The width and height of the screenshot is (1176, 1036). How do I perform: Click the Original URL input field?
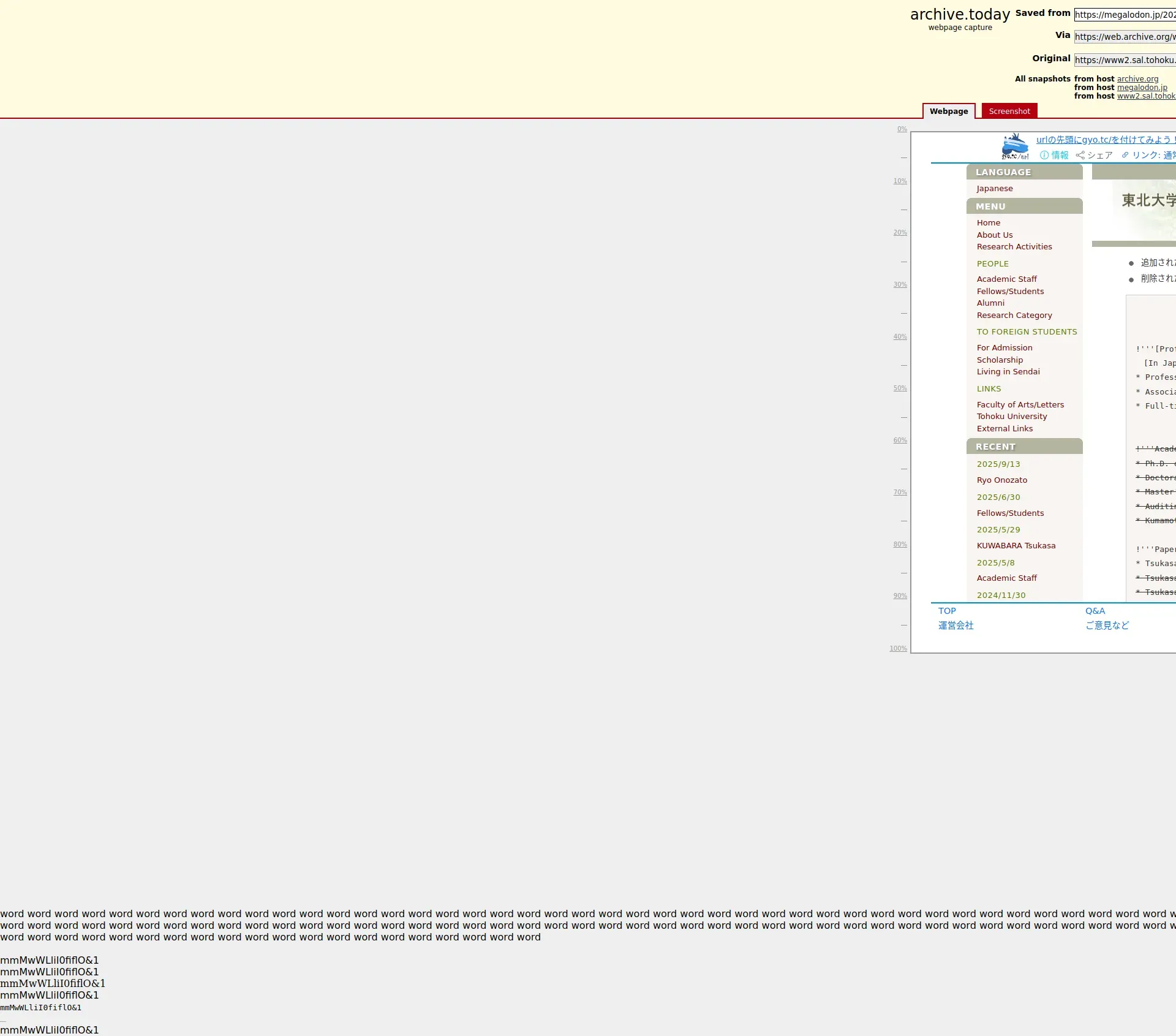point(1125,60)
